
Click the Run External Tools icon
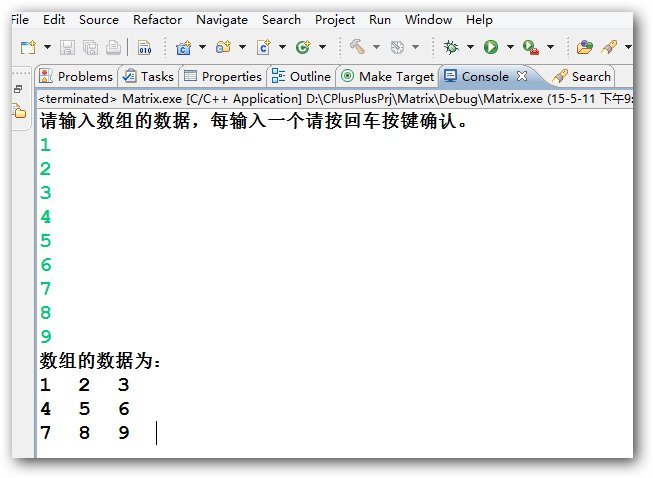(531, 47)
